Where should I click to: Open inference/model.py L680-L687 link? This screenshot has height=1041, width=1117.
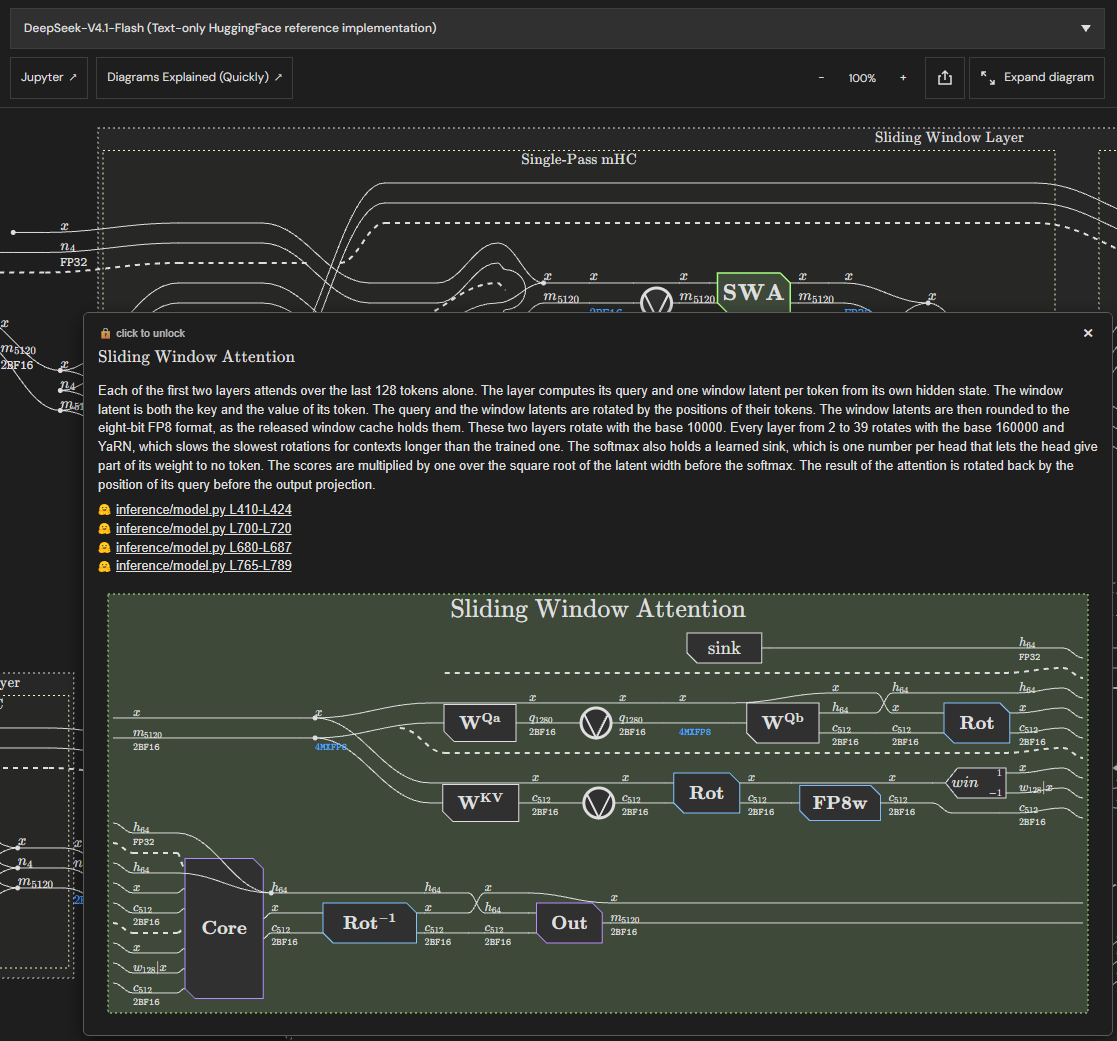coord(204,547)
